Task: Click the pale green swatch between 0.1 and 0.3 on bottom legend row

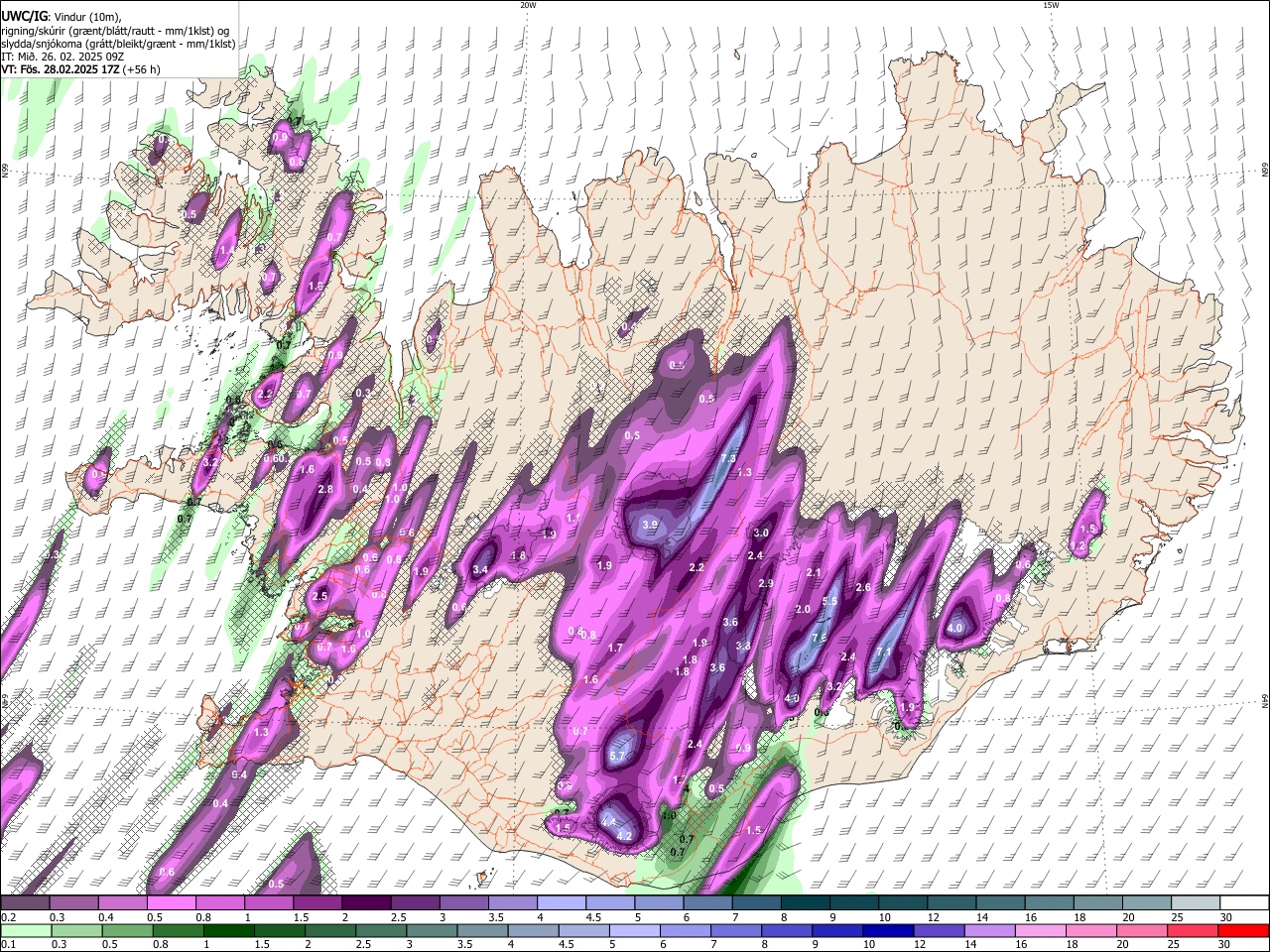Action: point(25,930)
